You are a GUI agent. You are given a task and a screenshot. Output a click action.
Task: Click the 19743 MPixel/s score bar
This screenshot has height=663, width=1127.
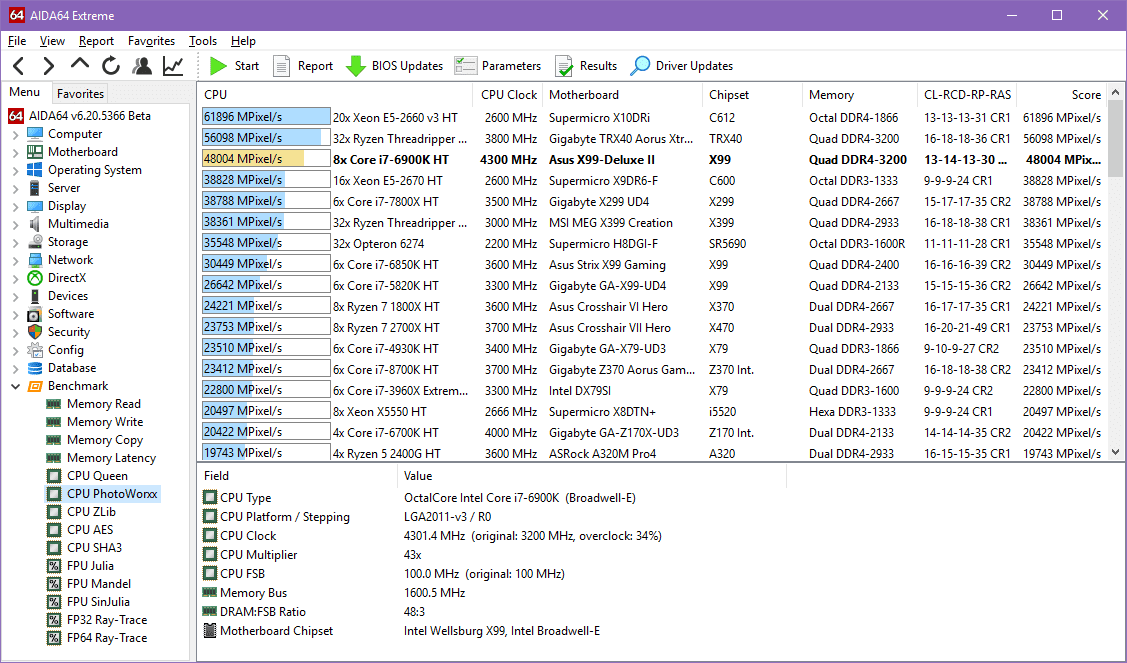[x=266, y=453]
